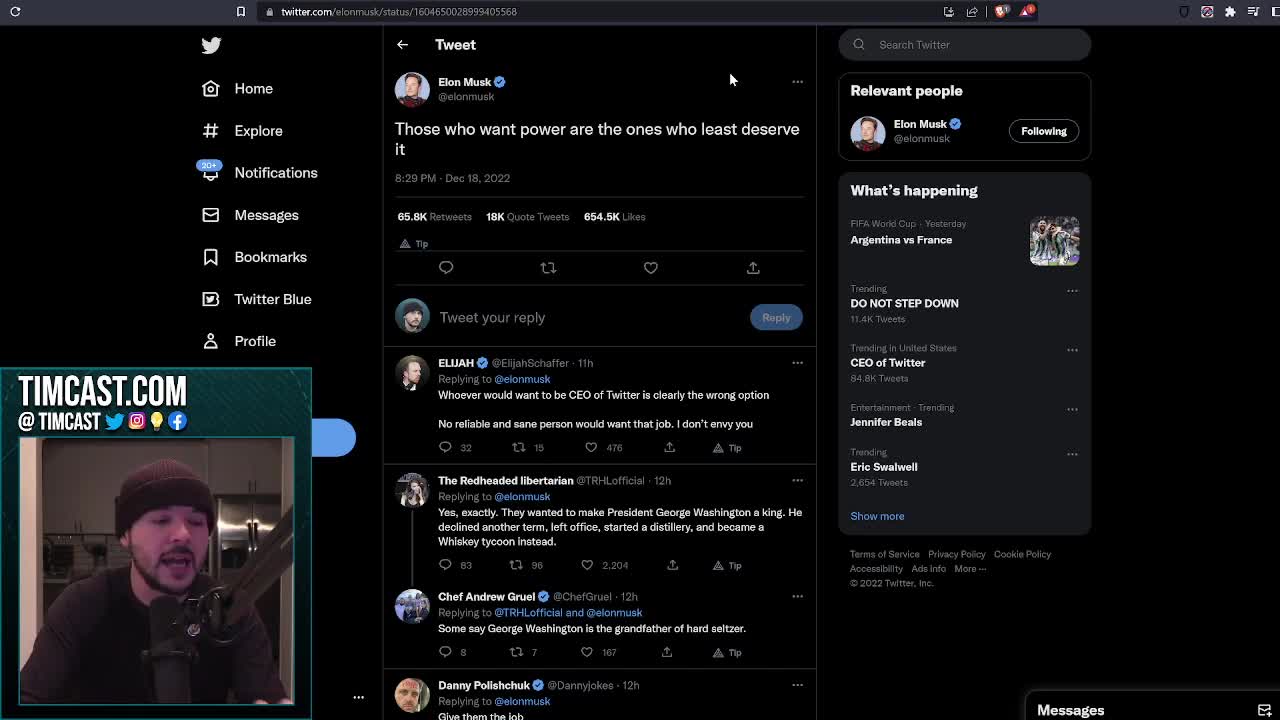Image resolution: width=1280 pixels, height=720 pixels.
Task: Open browser extensions puzzle icon
Action: pyautogui.click(x=1230, y=12)
